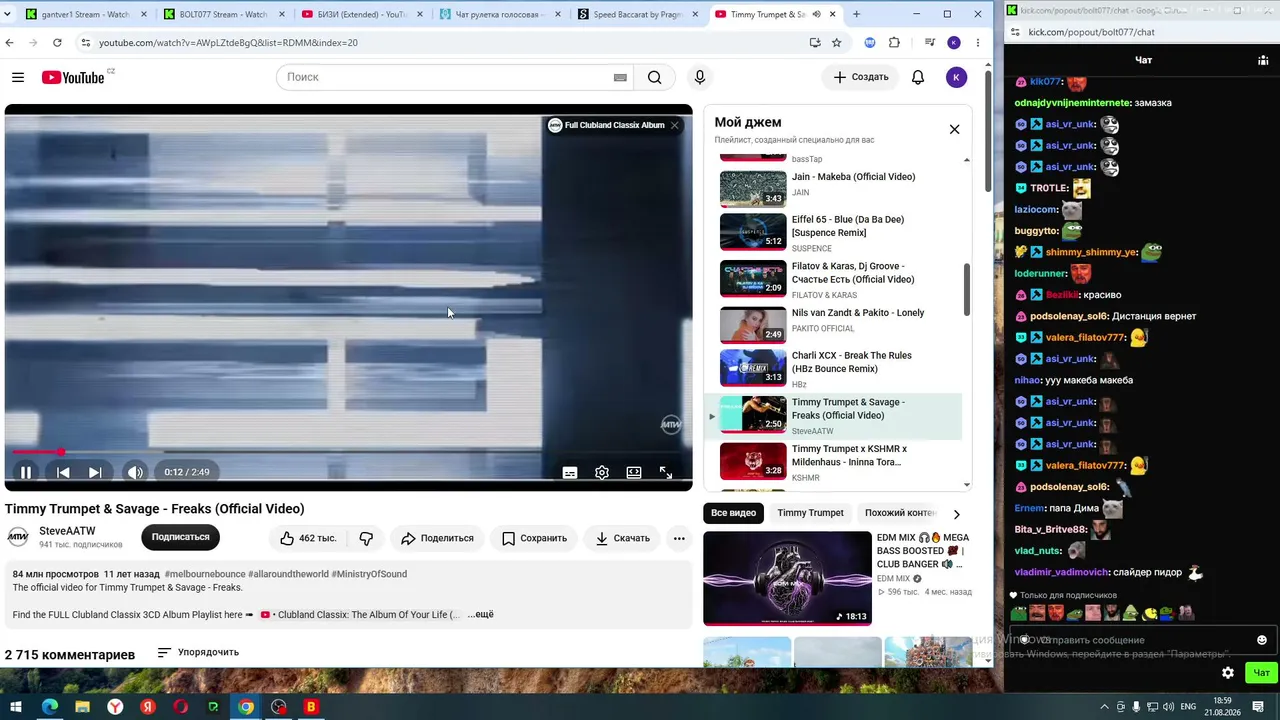
Task: Open the more actions three-dot menu
Action: [x=679, y=538]
